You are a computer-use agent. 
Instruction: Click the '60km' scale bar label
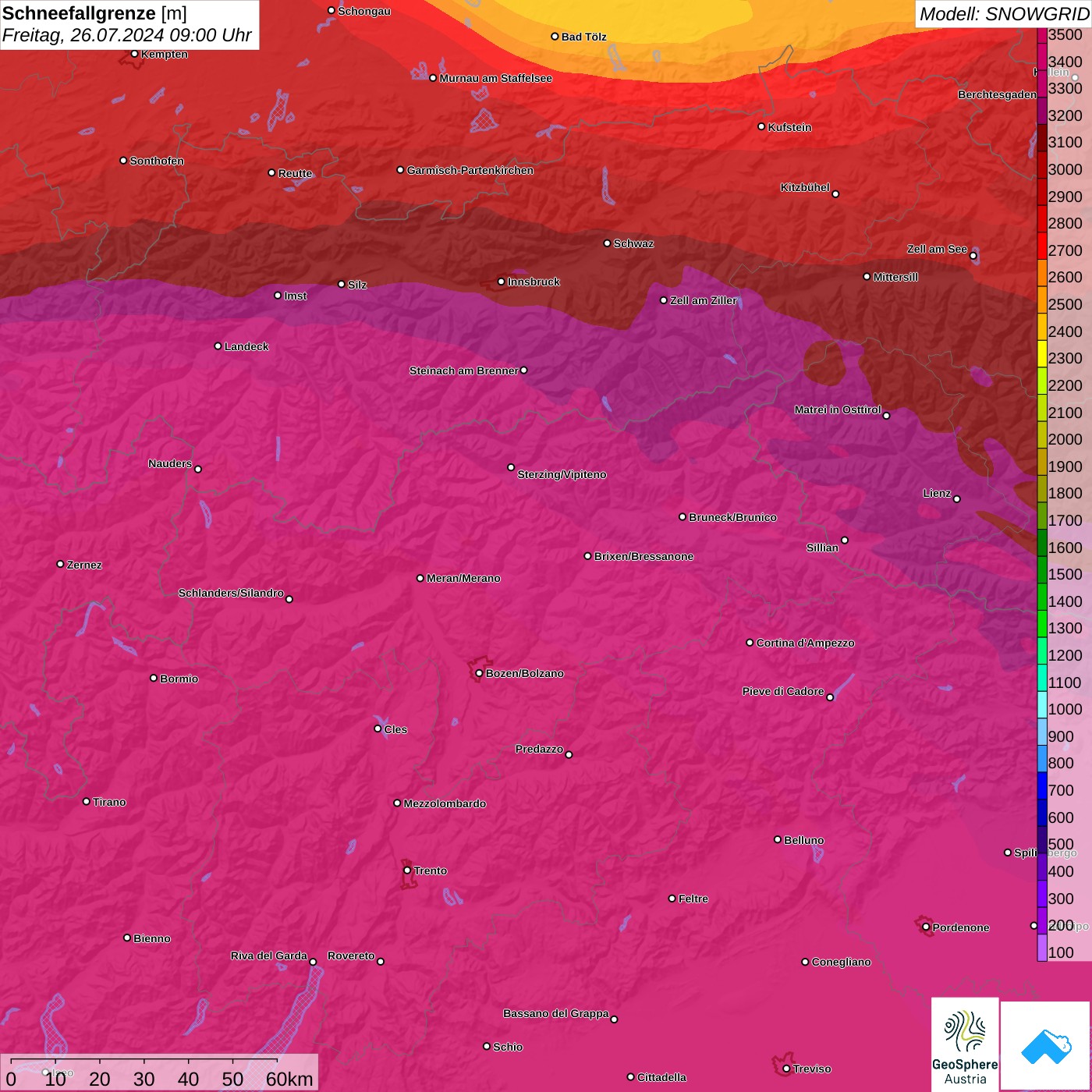[289, 1079]
